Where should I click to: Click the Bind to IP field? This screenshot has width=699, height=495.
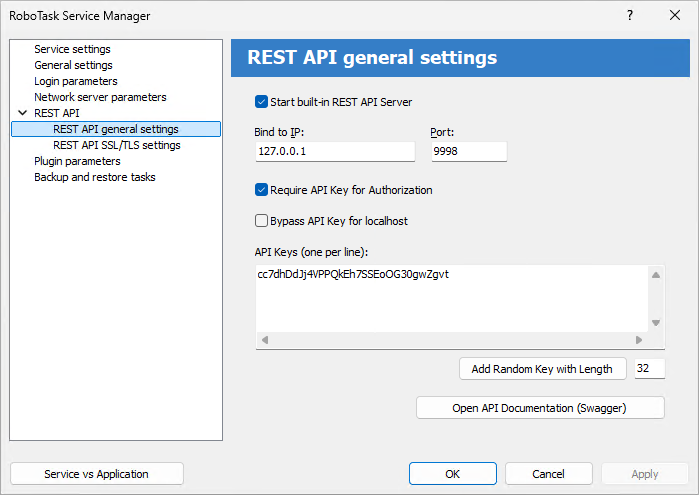(x=335, y=152)
